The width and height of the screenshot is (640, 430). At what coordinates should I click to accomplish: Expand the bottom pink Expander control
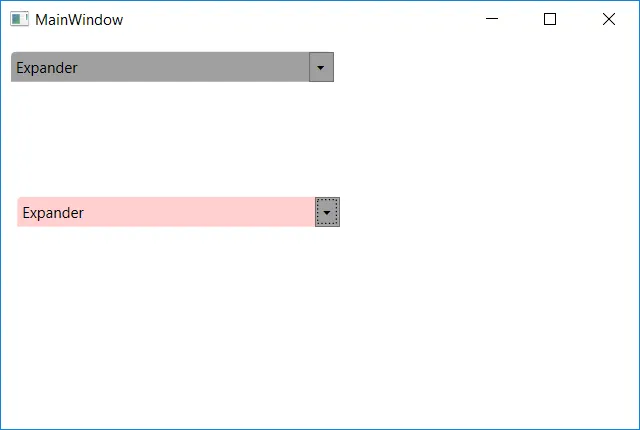[327, 212]
